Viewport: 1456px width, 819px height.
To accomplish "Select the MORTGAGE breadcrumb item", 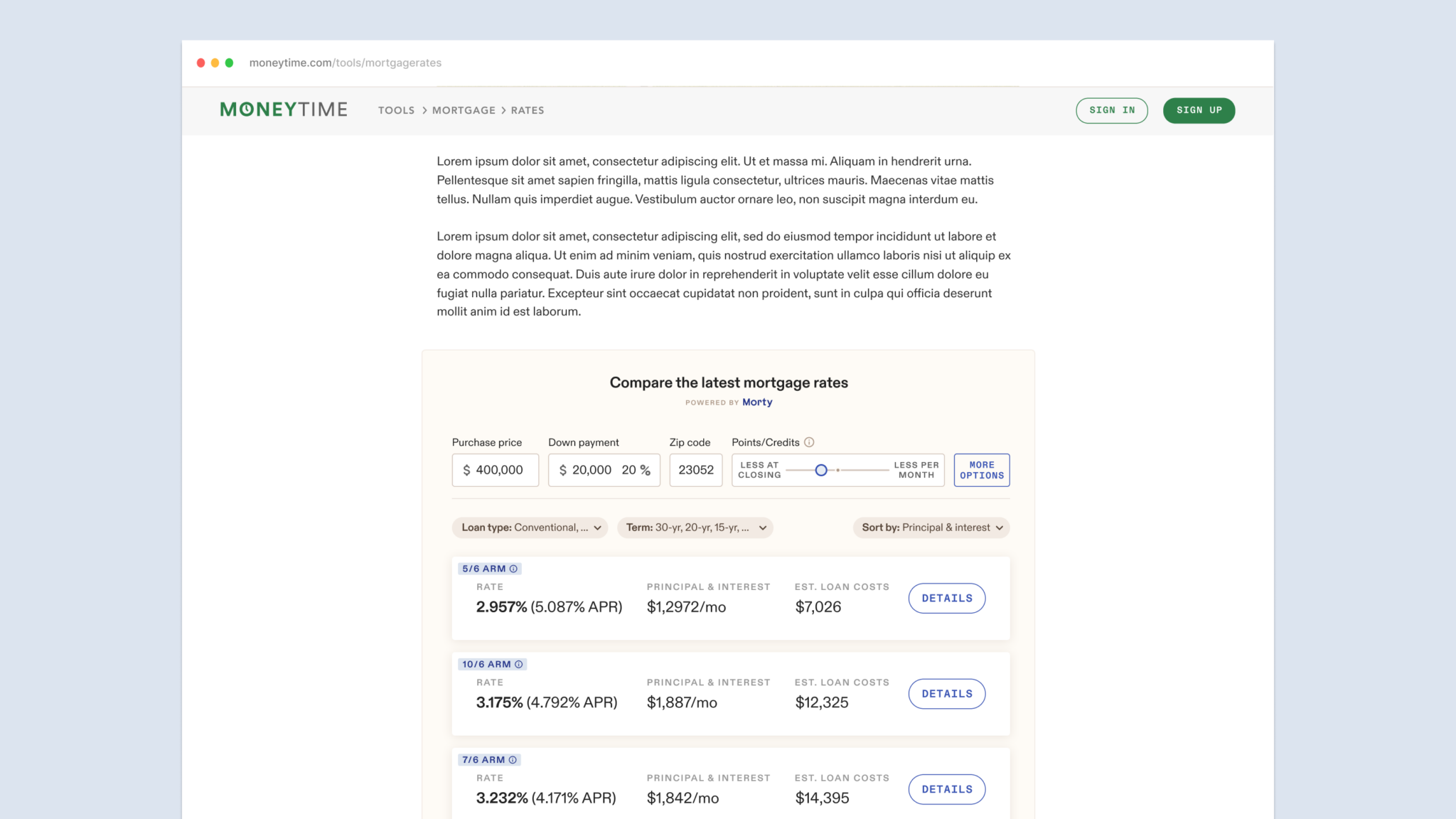I will click(464, 110).
